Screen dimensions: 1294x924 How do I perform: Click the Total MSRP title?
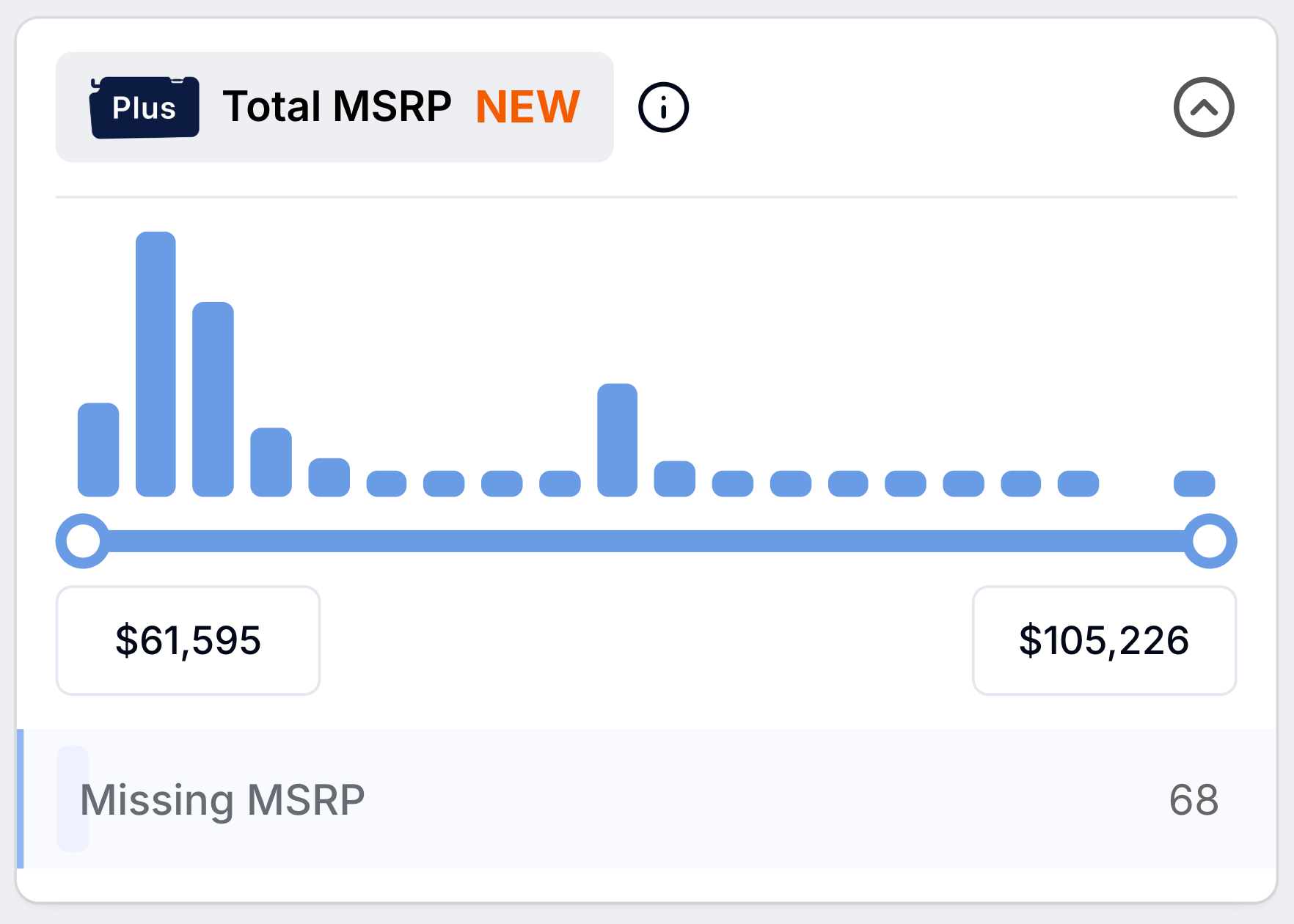pos(337,107)
